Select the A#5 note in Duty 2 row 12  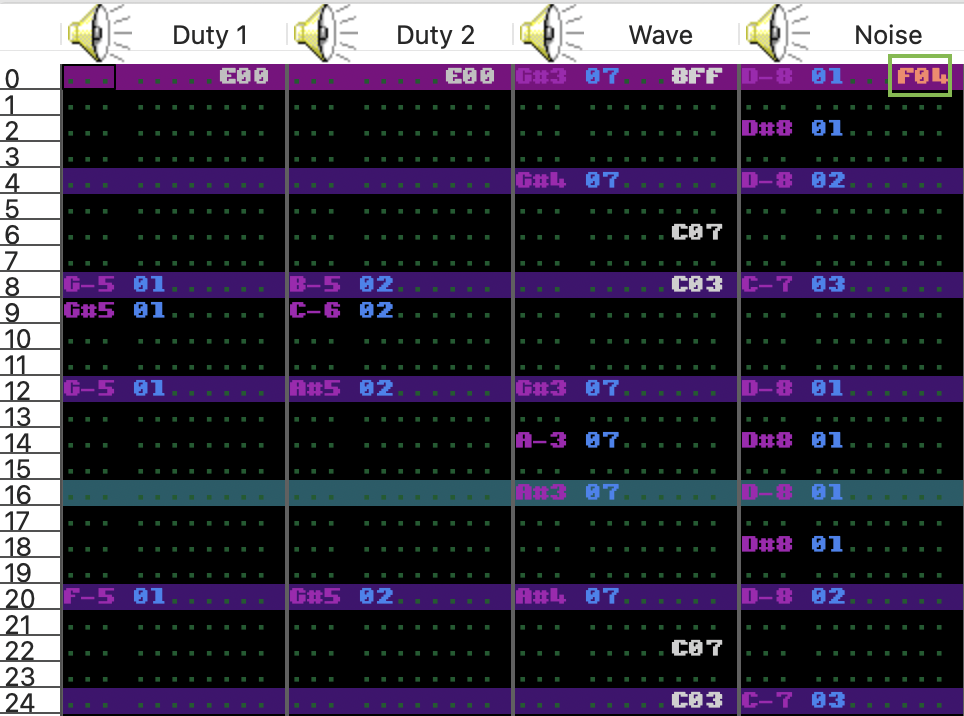click(315, 388)
